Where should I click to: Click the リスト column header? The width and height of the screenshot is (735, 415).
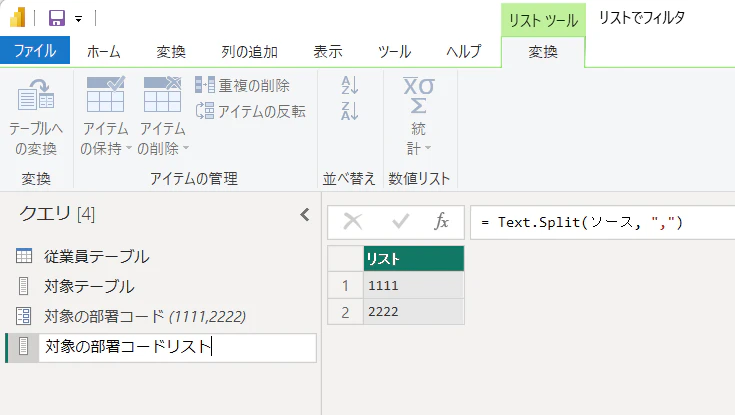(x=414, y=259)
